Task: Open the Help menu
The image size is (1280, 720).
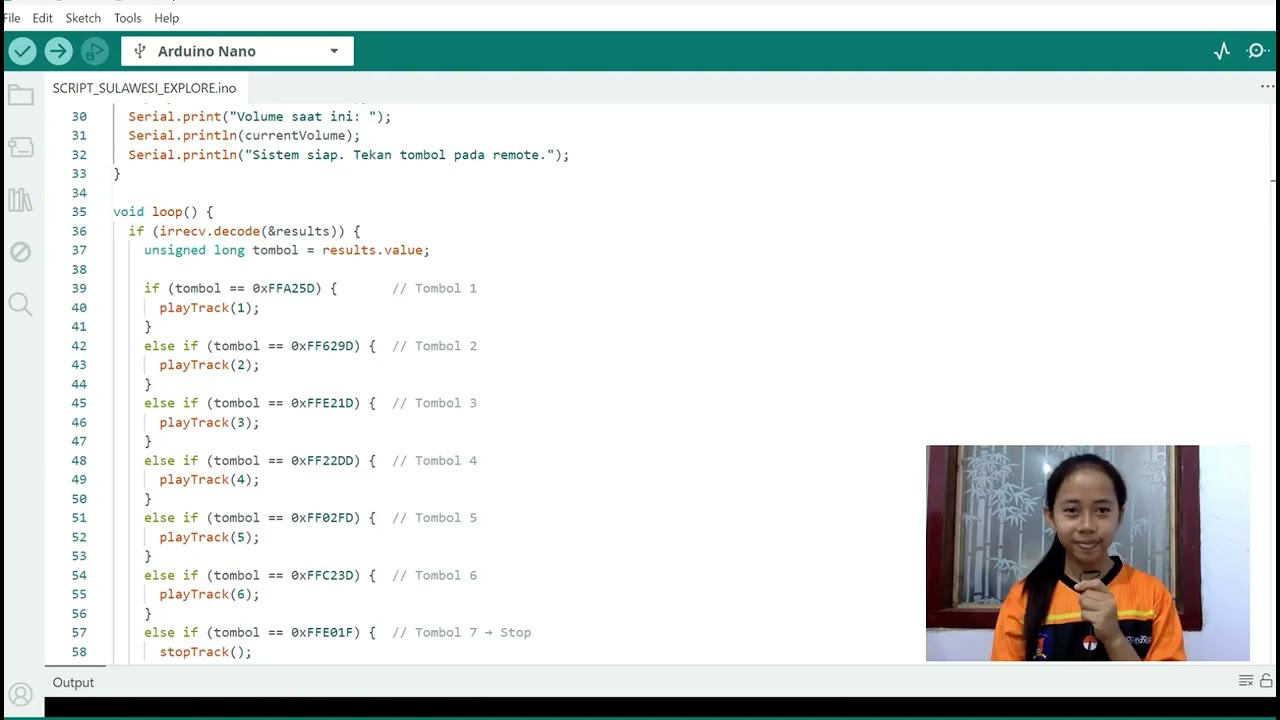Action: 167,18
